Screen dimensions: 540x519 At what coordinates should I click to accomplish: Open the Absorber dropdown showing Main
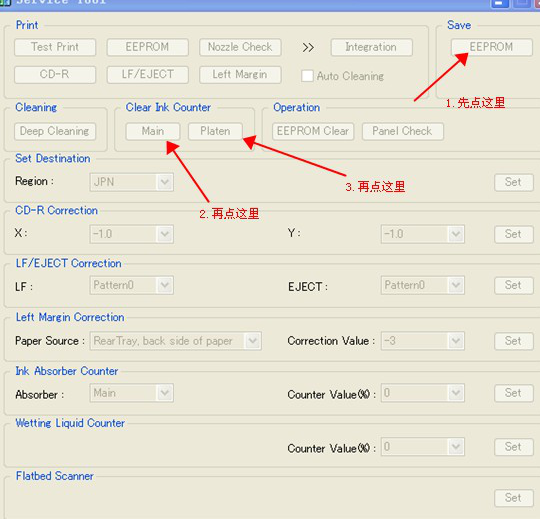click(x=132, y=393)
